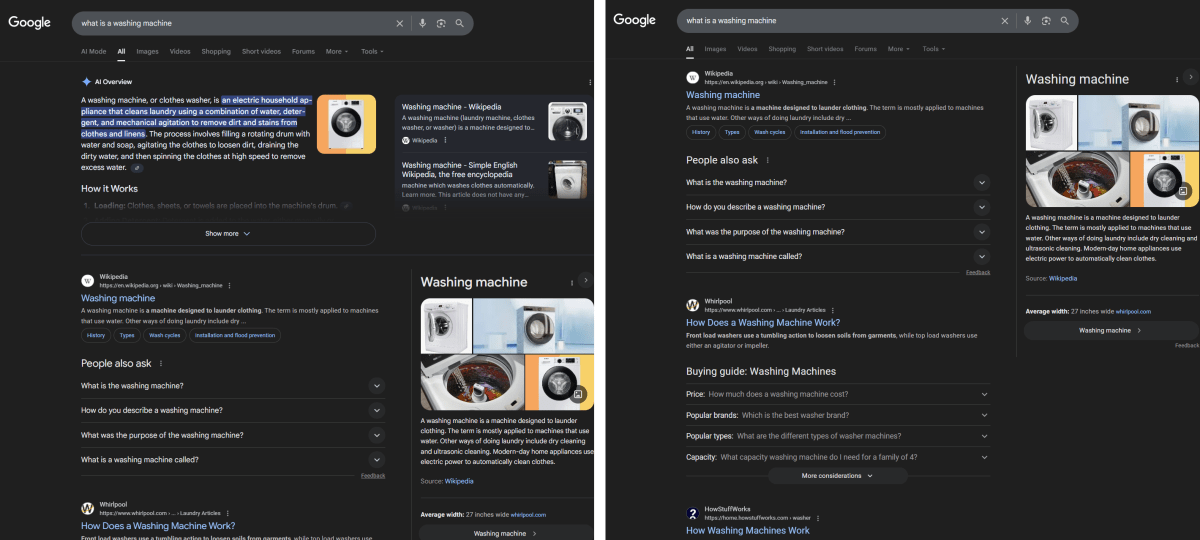Expand the Price row in the Buying guide
Image resolution: width=1200 pixels, height=540 pixels.
click(836, 394)
